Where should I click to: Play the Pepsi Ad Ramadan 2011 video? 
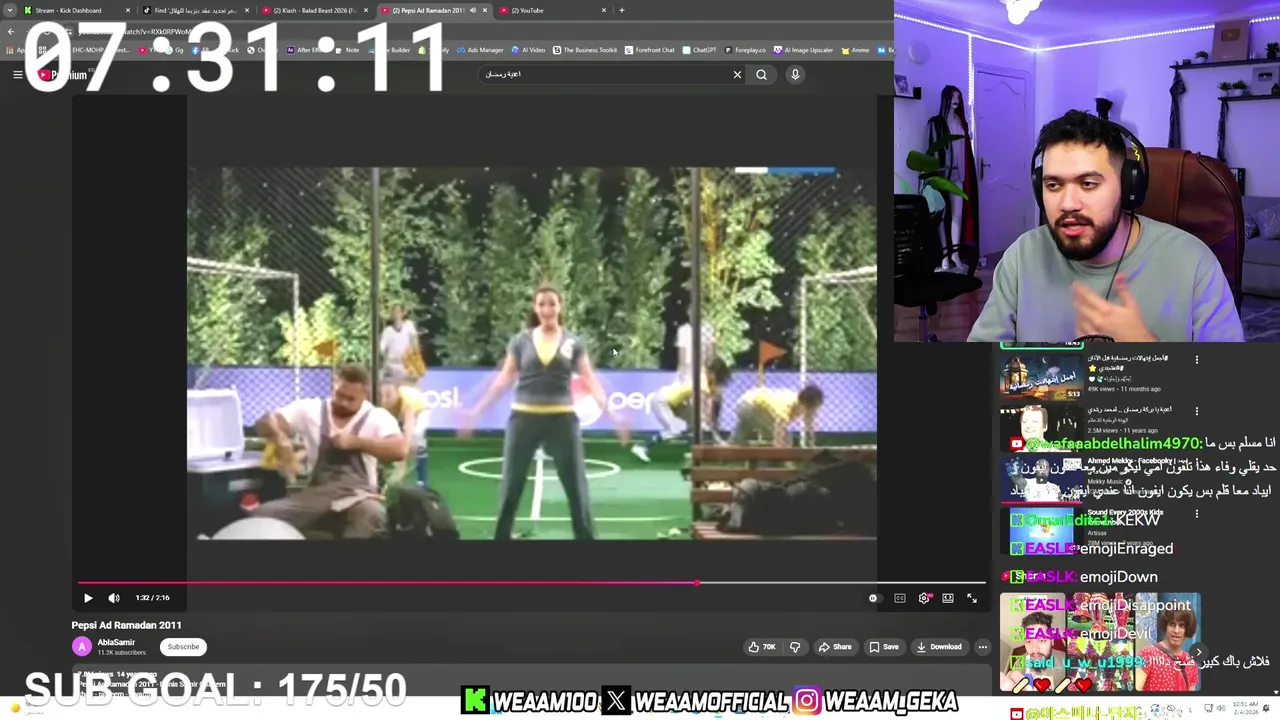coord(88,598)
